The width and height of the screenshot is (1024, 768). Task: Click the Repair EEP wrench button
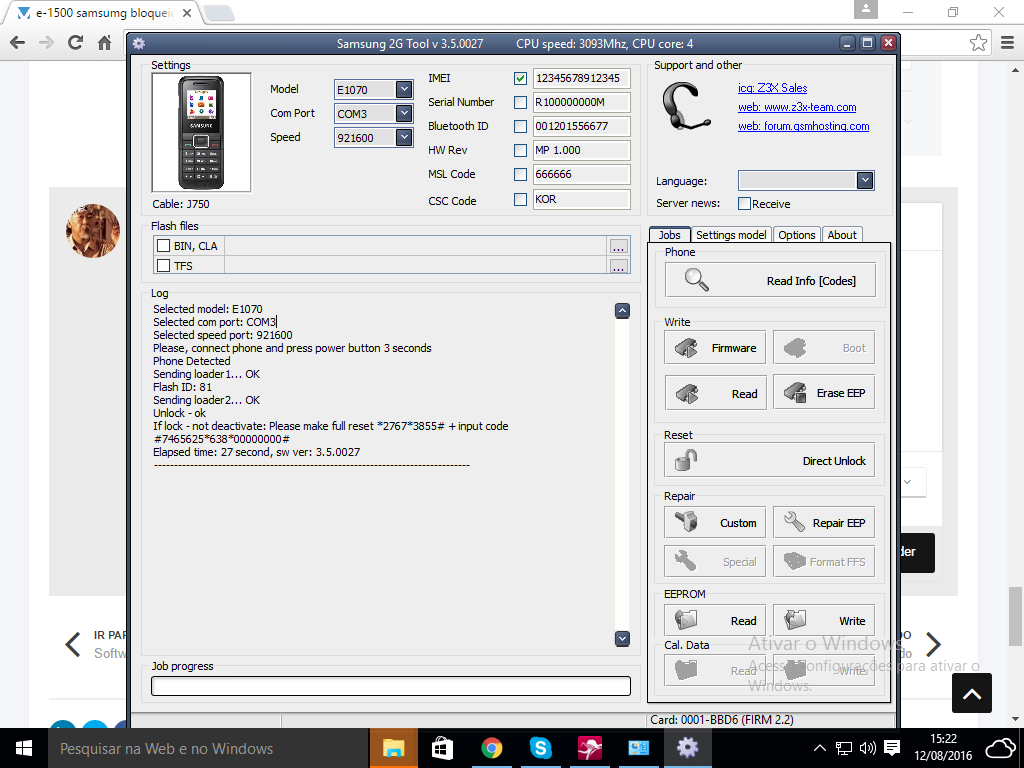(824, 522)
